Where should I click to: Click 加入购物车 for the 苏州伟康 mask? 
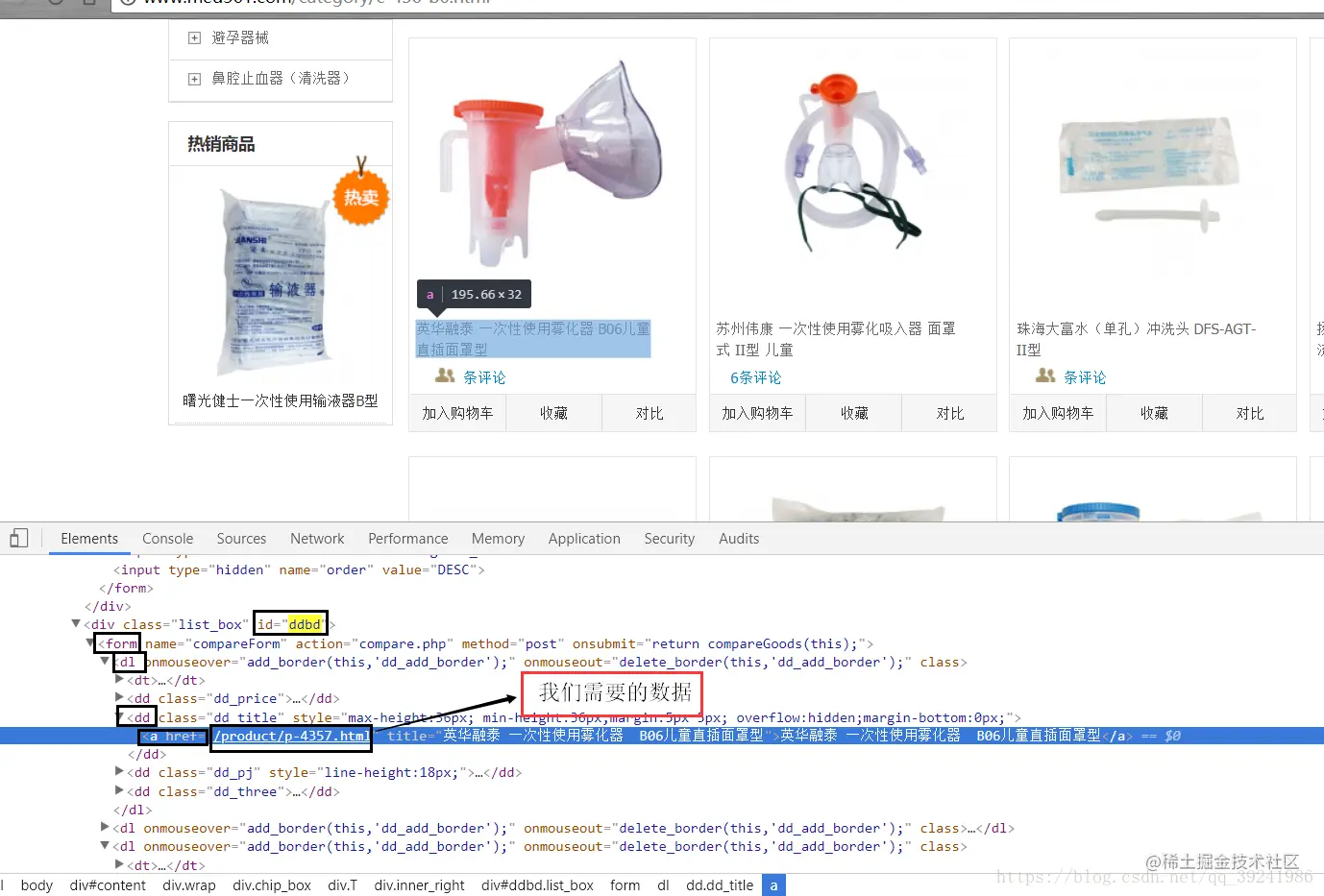click(x=757, y=413)
